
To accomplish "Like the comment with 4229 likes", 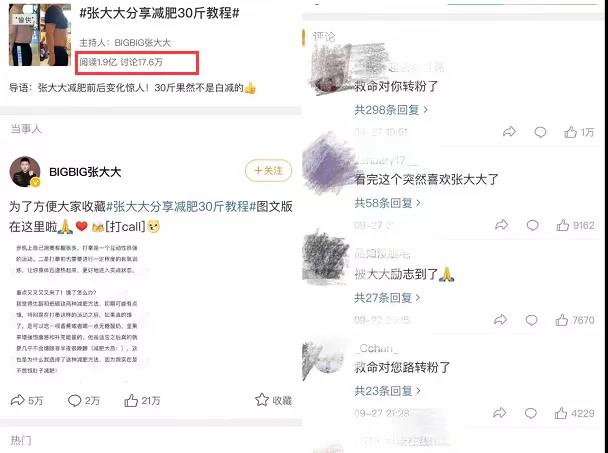I will [x=561, y=413].
